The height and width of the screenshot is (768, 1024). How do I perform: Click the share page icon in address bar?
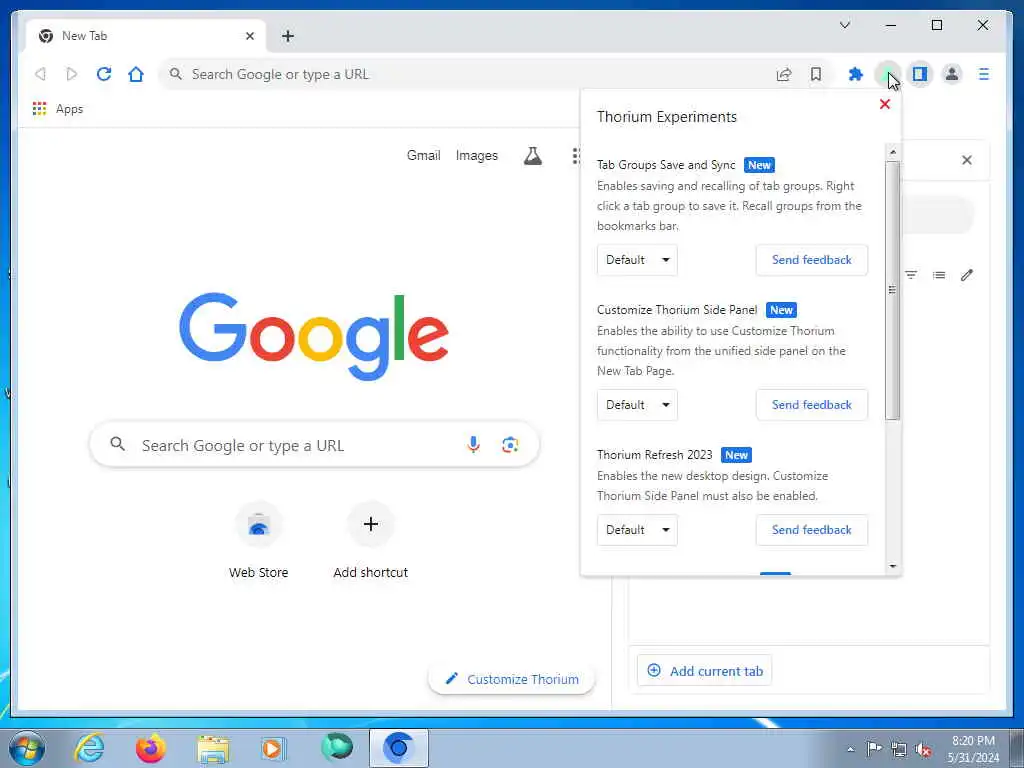[x=784, y=74]
